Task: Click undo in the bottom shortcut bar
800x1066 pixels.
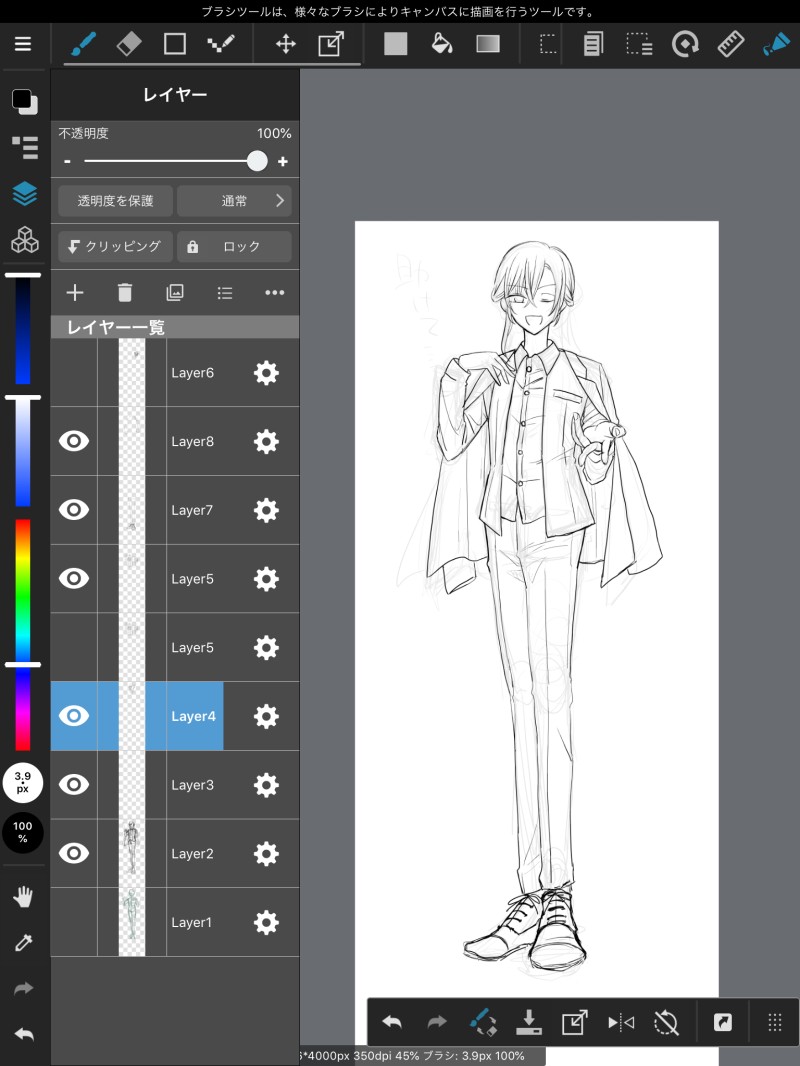Action: coord(392,1022)
